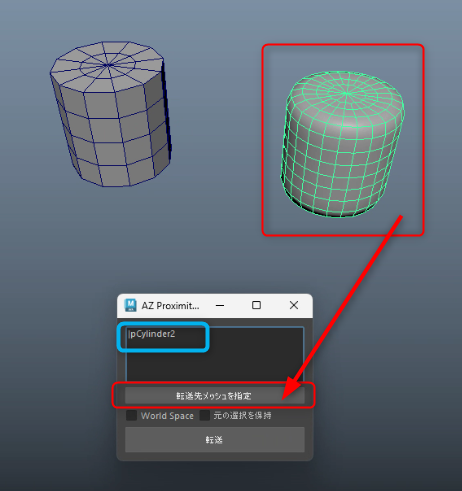Enable the World Space checkbox
This screenshot has width=462, height=491.
[x=132, y=415]
